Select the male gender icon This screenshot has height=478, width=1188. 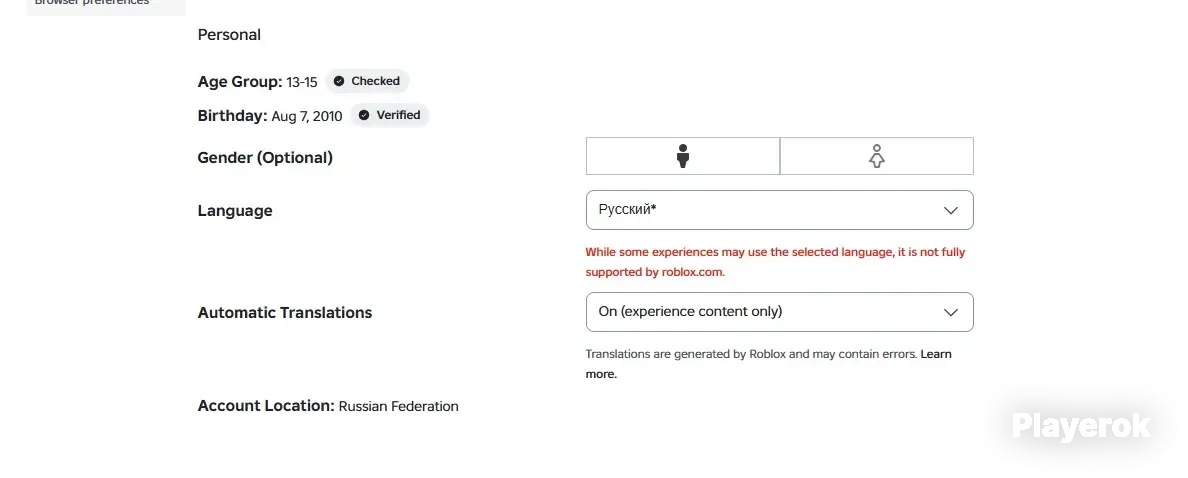point(683,156)
